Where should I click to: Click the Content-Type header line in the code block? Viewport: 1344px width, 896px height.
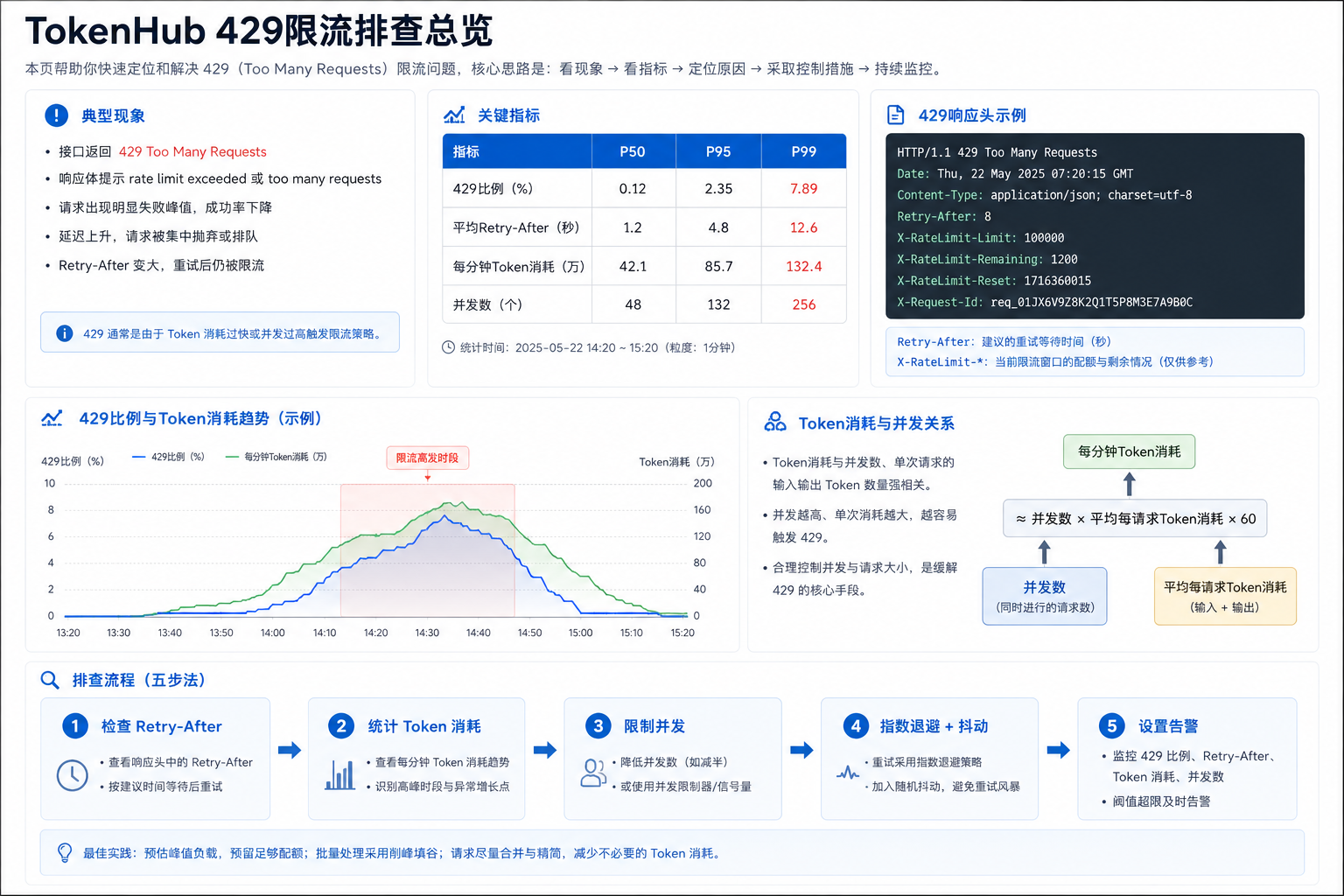coord(1045,195)
